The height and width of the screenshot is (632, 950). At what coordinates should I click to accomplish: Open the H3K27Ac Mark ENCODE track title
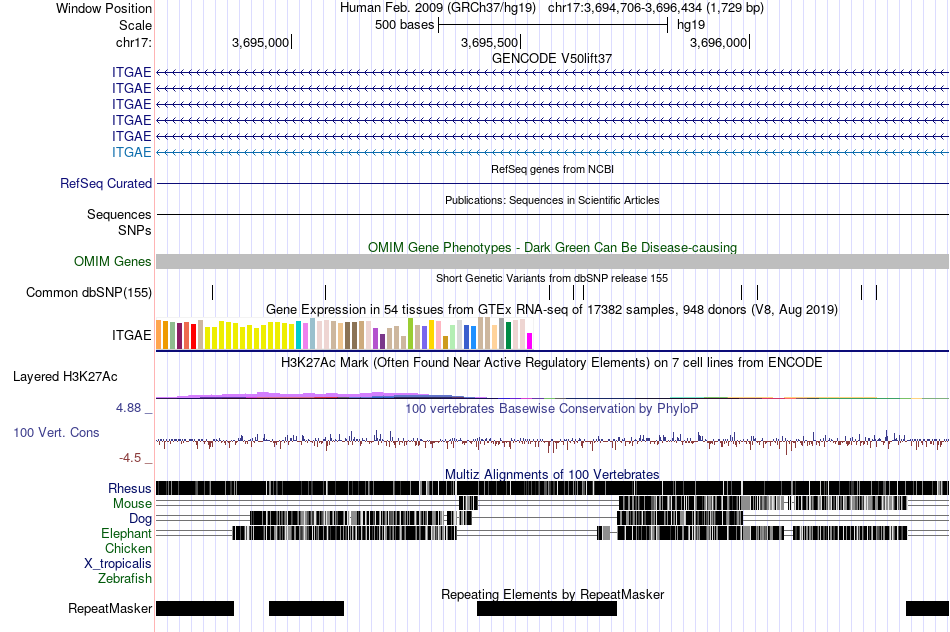(552, 362)
